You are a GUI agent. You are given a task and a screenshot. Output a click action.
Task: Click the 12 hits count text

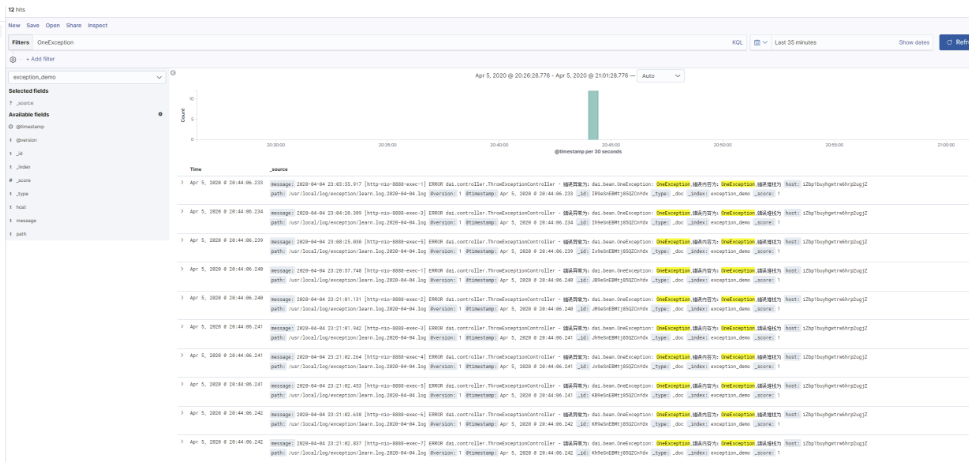[x=17, y=10]
